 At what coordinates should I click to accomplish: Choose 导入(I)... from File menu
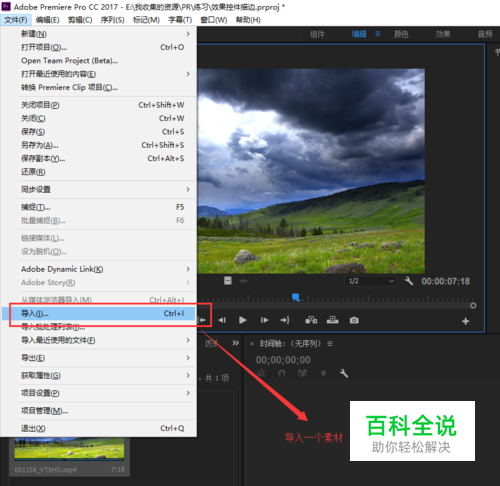(x=99, y=313)
